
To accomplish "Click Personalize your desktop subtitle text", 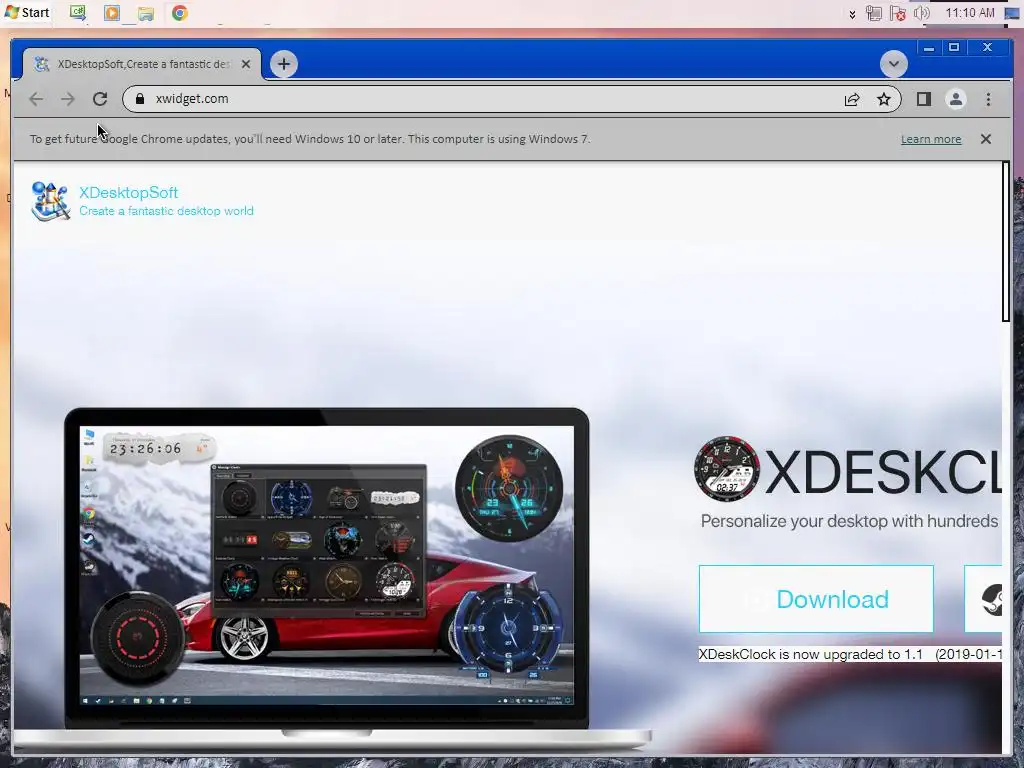I will (x=849, y=521).
